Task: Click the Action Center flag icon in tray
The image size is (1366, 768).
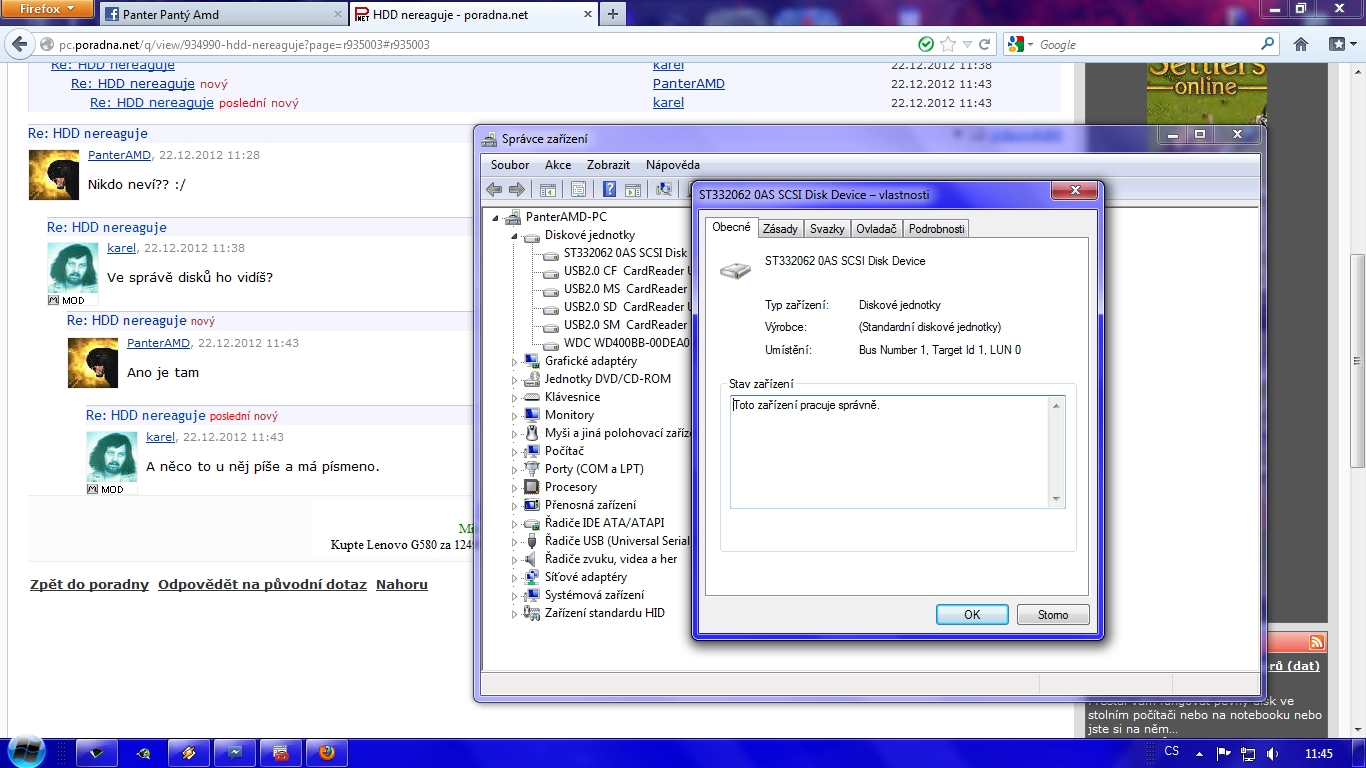Action: pyautogui.click(x=1223, y=753)
